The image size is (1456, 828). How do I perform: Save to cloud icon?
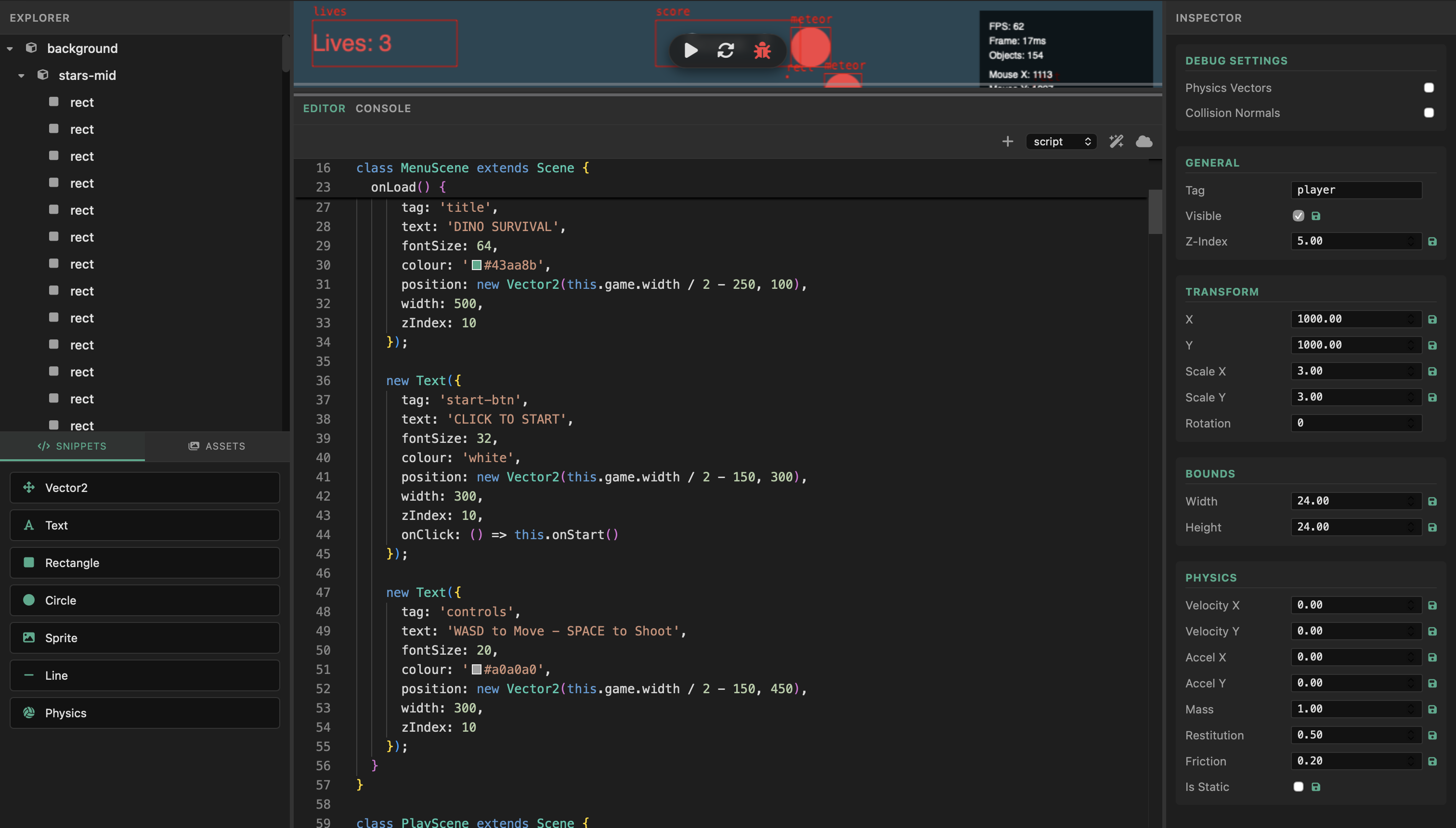pos(1144,141)
